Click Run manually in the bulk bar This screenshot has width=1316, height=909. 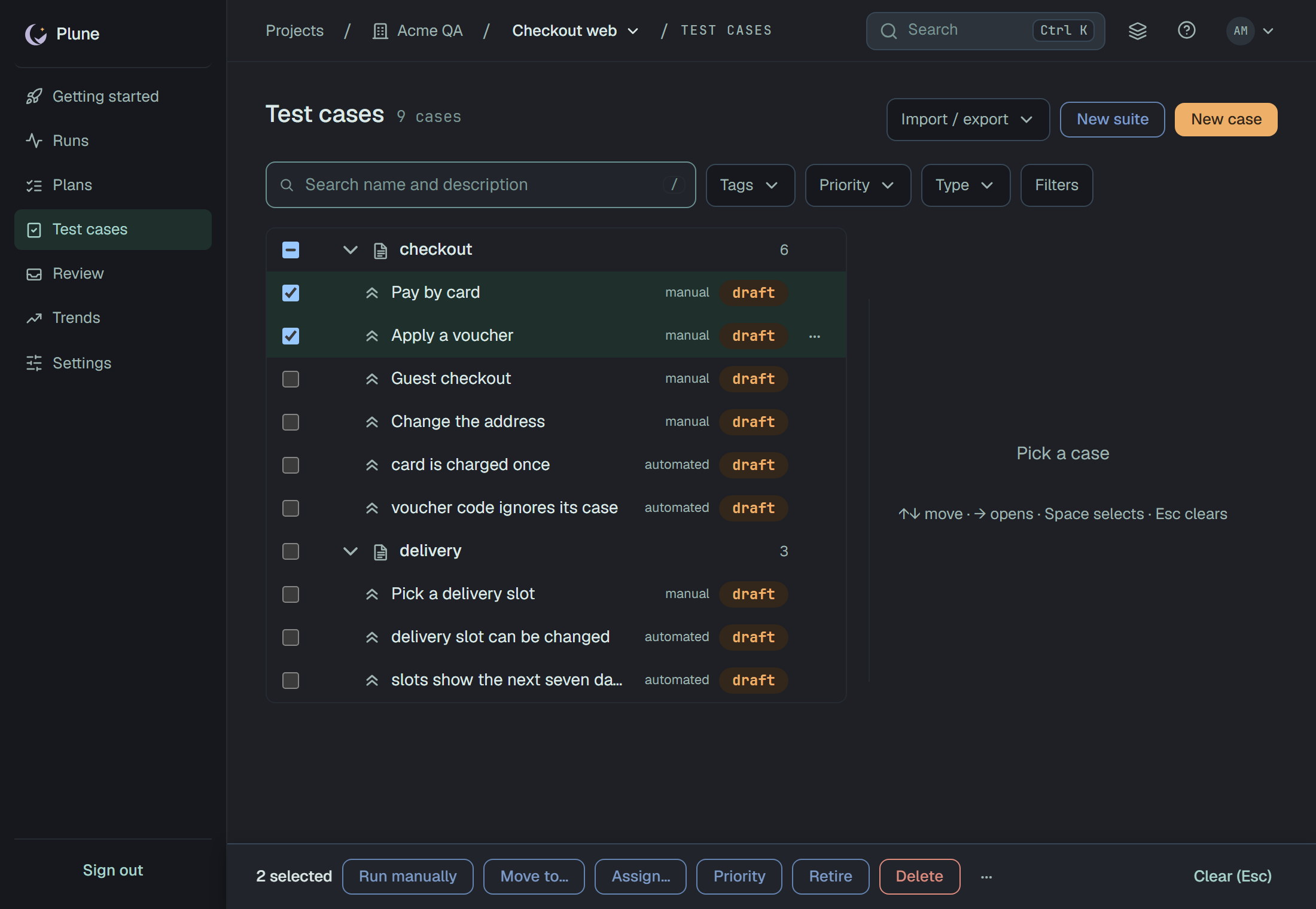point(407,877)
